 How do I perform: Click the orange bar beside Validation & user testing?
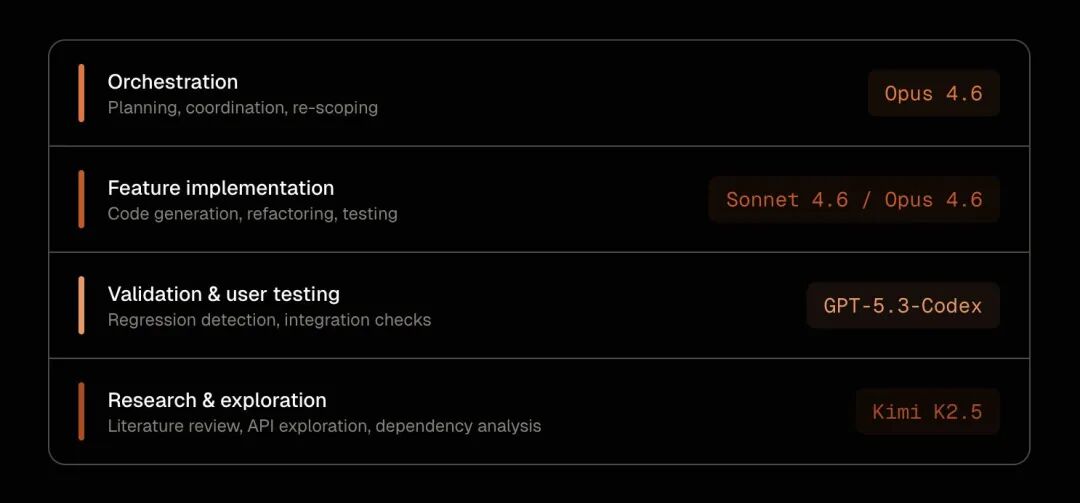click(x=81, y=305)
